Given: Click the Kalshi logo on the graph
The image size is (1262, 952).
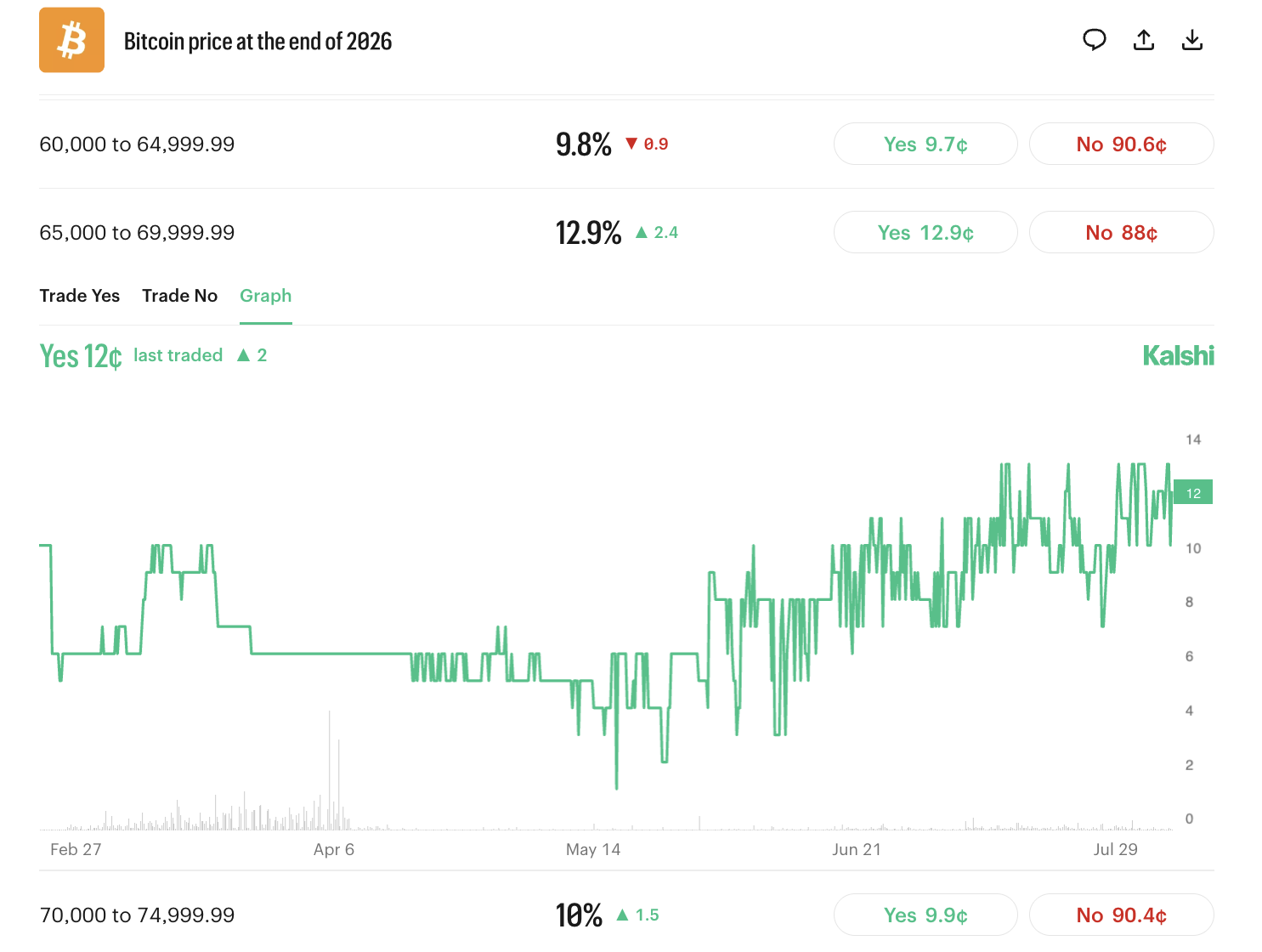Looking at the screenshot, I should pyautogui.click(x=1178, y=355).
